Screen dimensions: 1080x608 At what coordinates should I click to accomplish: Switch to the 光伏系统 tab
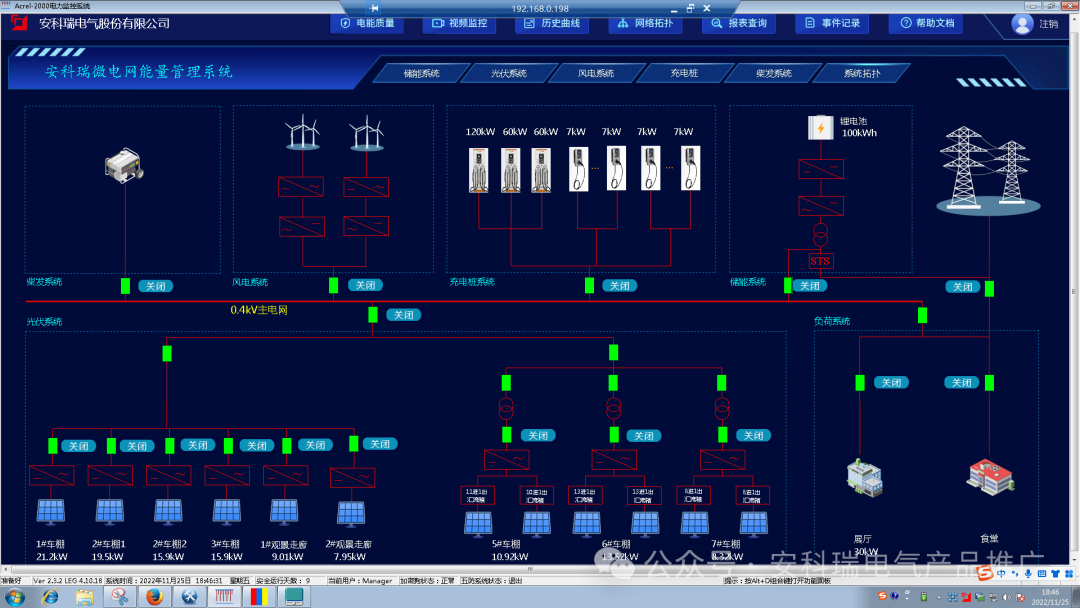(509, 73)
